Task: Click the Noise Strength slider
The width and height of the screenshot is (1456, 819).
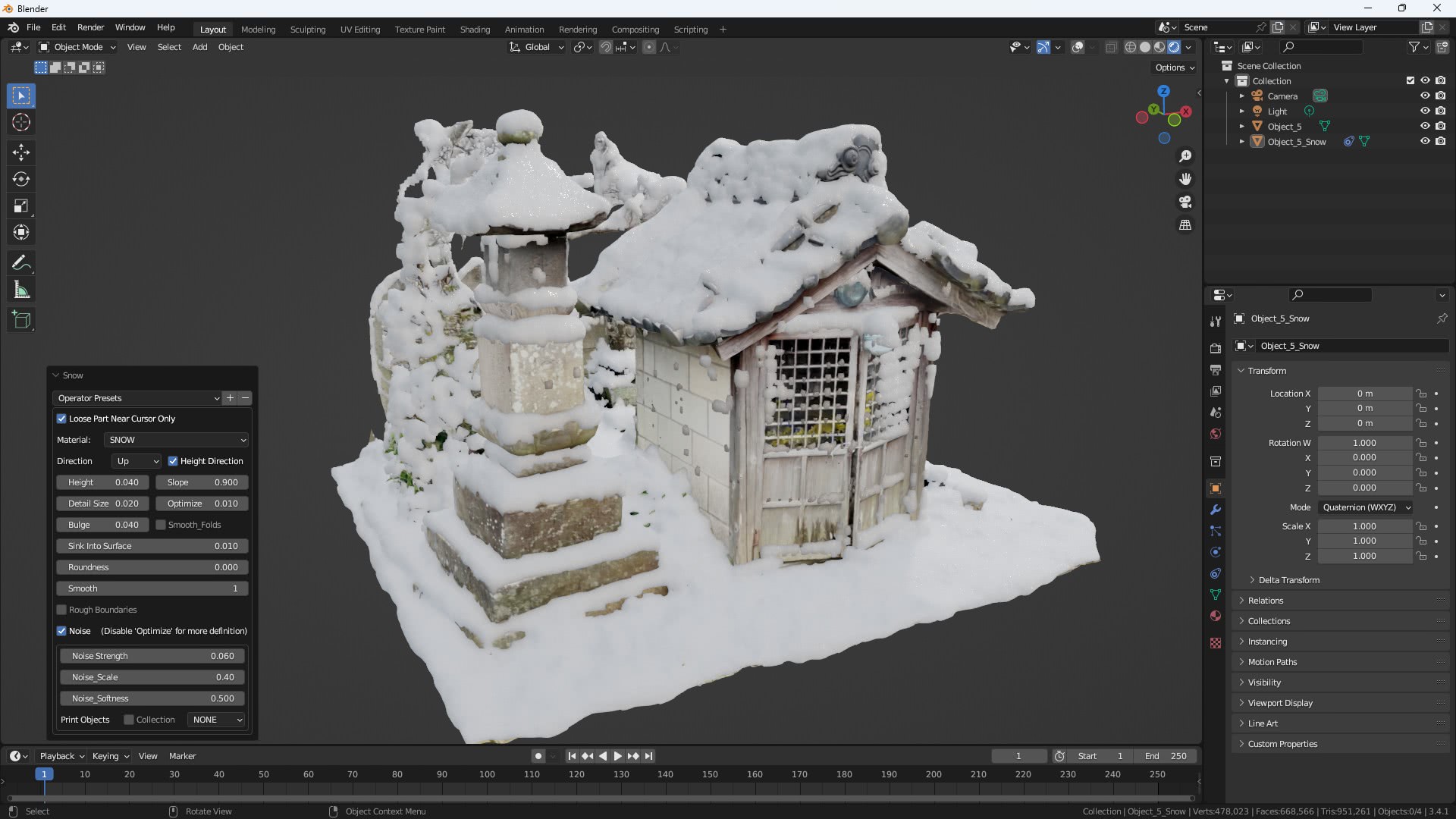Action: (152, 656)
